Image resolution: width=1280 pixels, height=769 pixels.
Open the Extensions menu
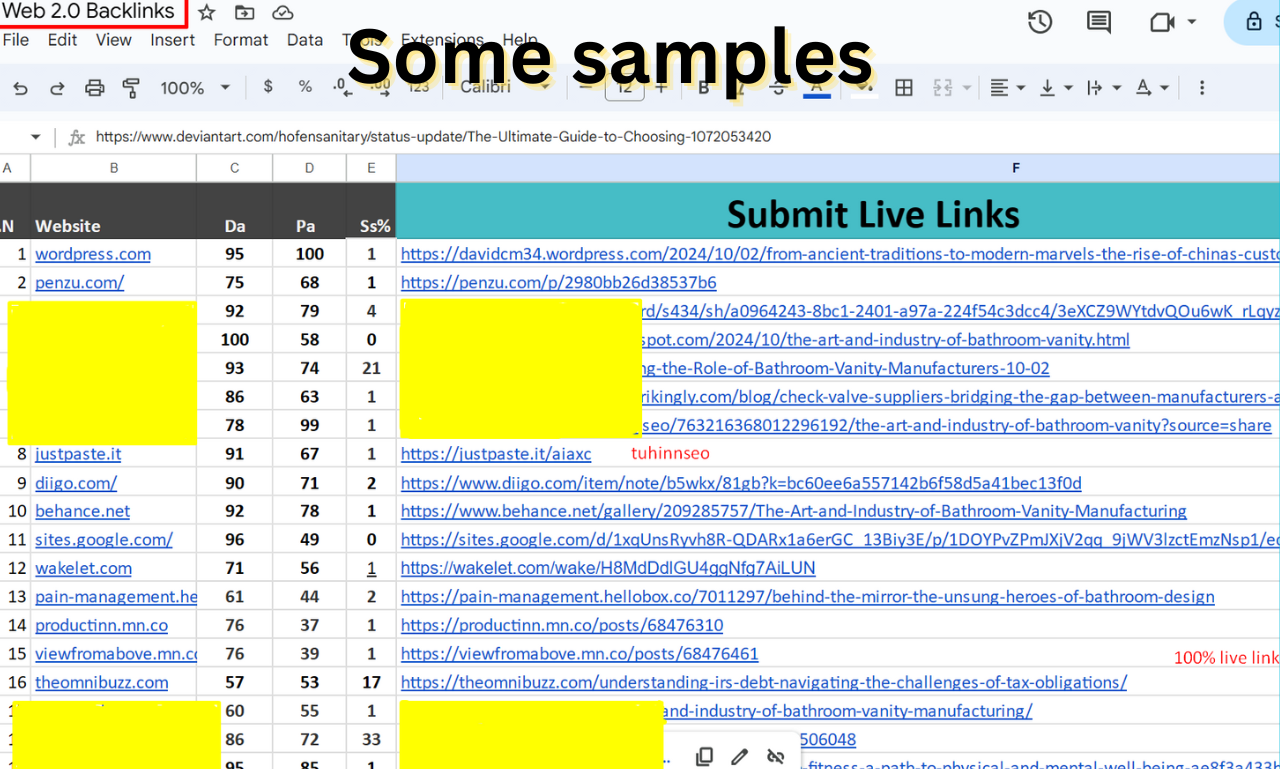[x=442, y=39]
